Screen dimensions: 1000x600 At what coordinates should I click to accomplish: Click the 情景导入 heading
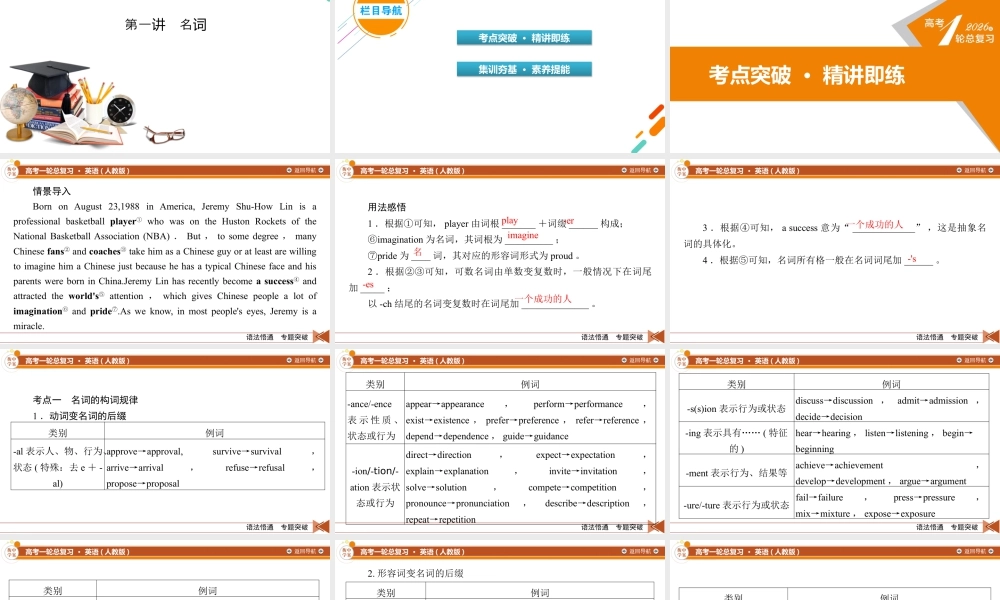pyautogui.click(x=52, y=191)
